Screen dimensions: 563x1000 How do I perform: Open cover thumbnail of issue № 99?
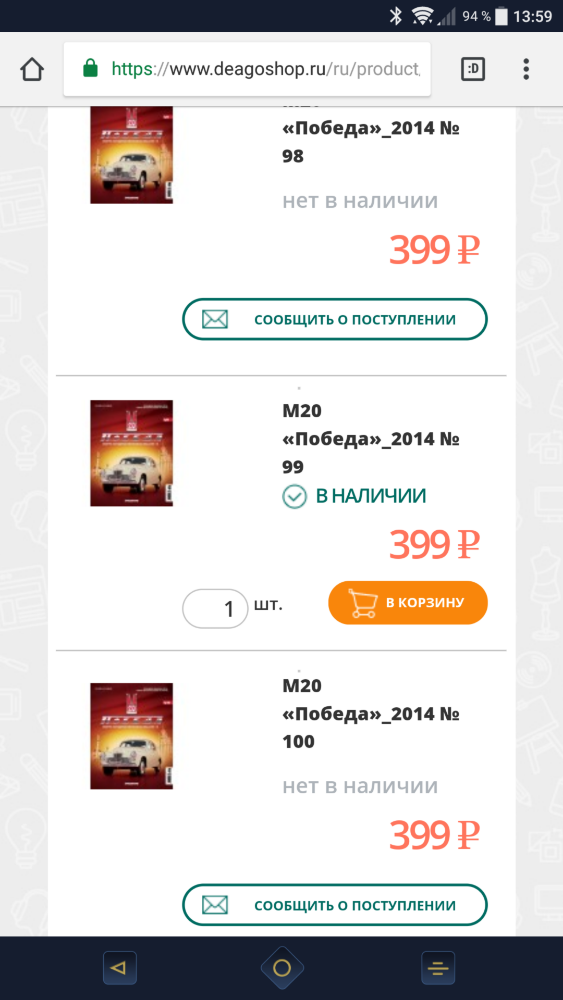131,453
